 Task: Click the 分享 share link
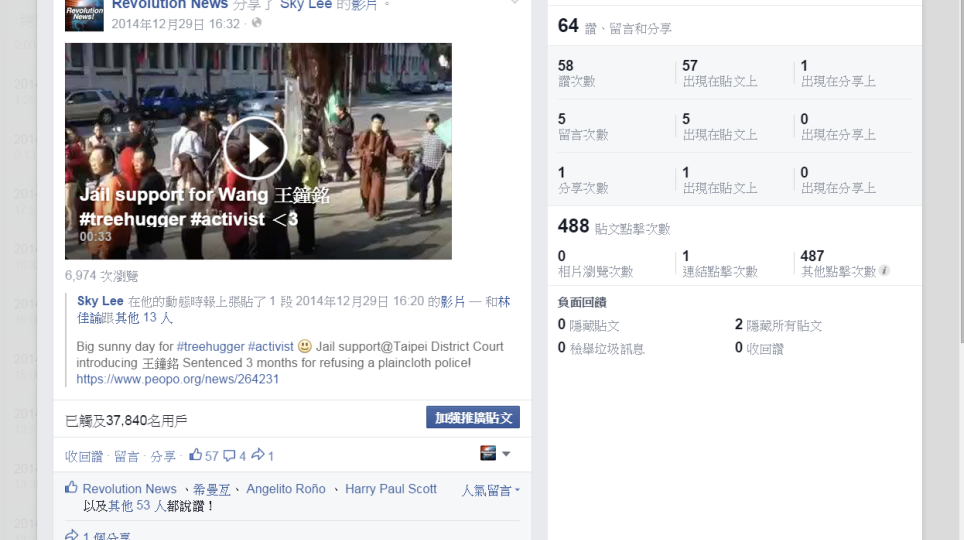(x=163, y=457)
